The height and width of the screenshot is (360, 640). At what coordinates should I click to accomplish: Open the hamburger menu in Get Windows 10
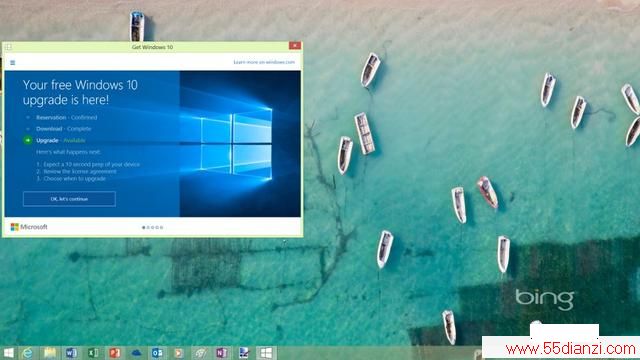click(13, 62)
